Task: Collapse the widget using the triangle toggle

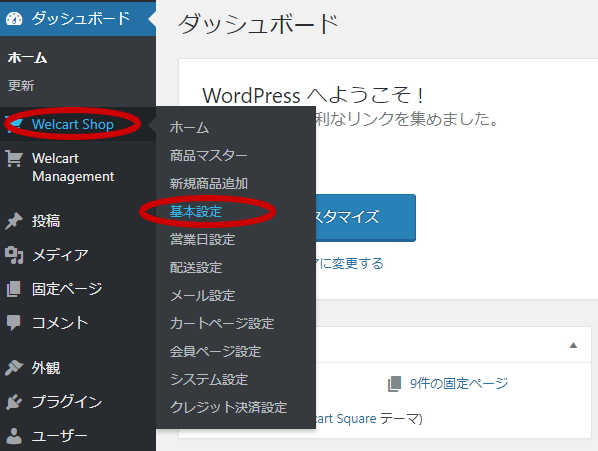Action: [x=573, y=345]
